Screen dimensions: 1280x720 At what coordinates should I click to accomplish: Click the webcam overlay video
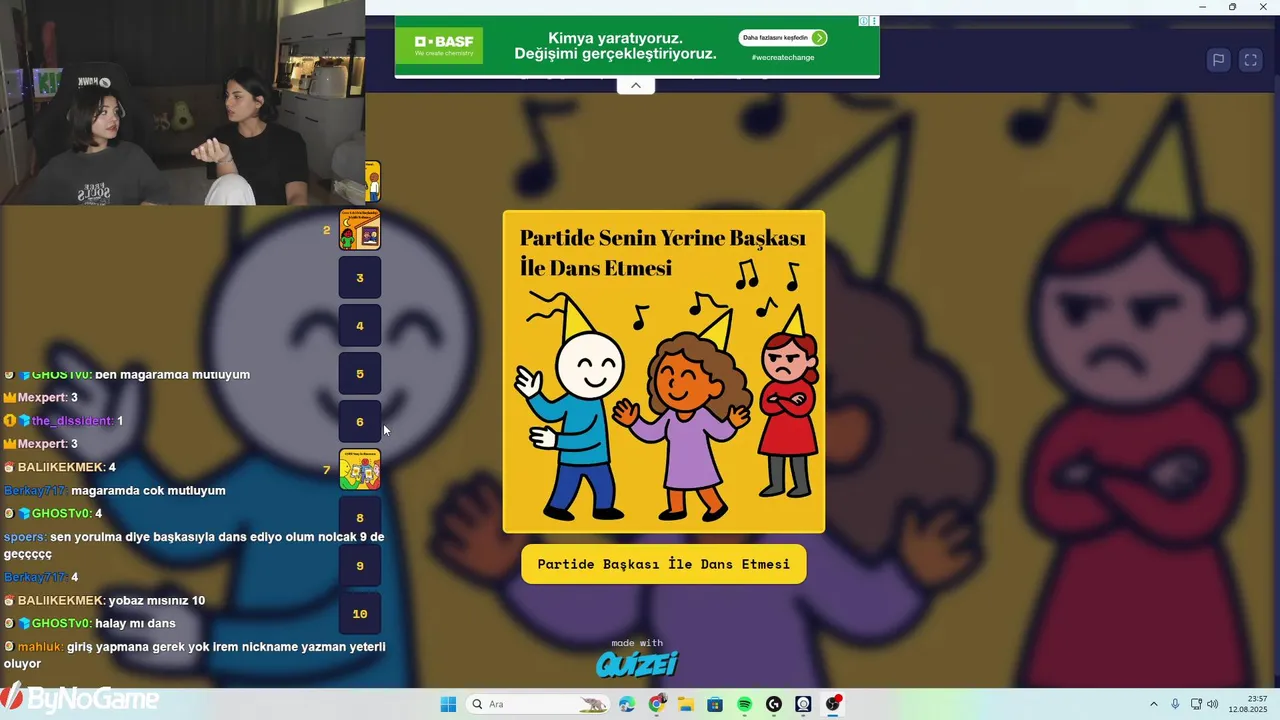click(x=182, y=102)
